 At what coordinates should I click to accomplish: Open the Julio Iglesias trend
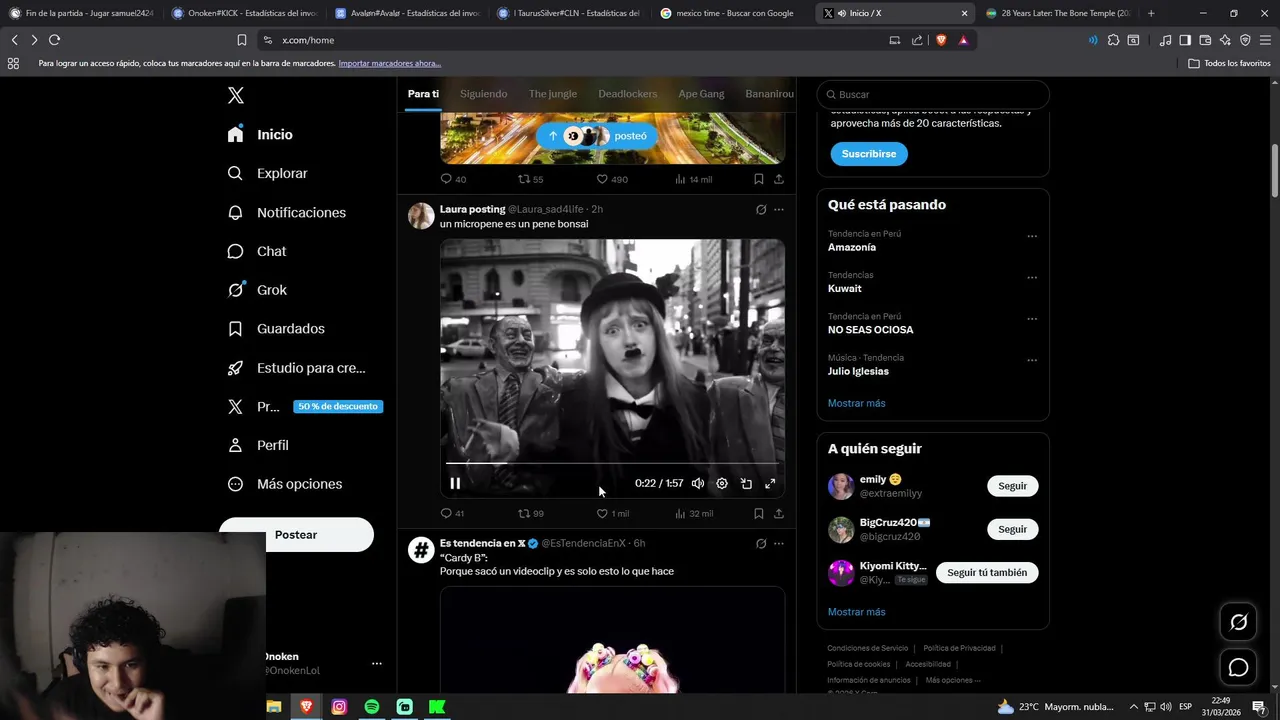pyautogui.click(x=858, y=371)
